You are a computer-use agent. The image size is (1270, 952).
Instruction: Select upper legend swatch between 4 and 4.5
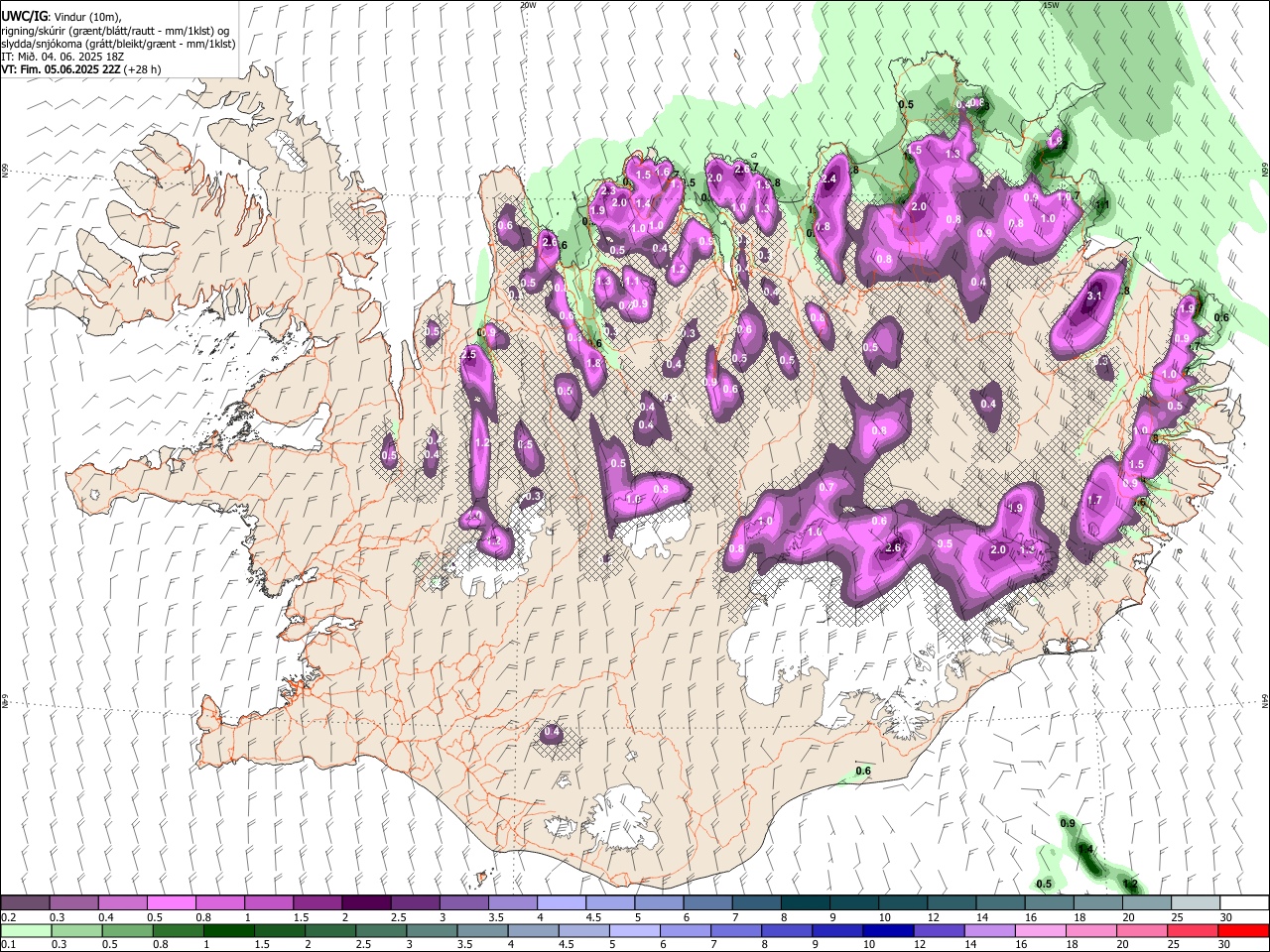pyautogui.click(x=561, y=902)
